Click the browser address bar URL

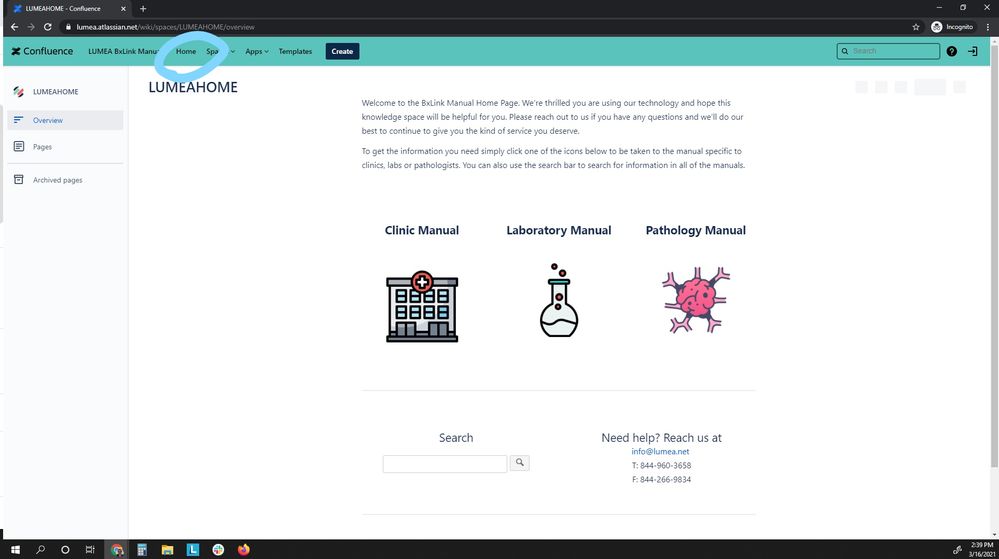pos(166,27)
